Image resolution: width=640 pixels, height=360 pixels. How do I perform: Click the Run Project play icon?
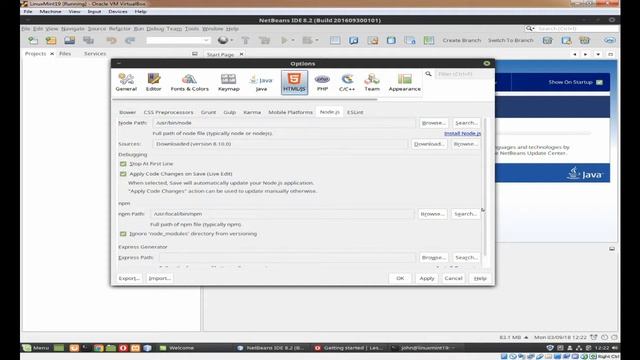284,40
